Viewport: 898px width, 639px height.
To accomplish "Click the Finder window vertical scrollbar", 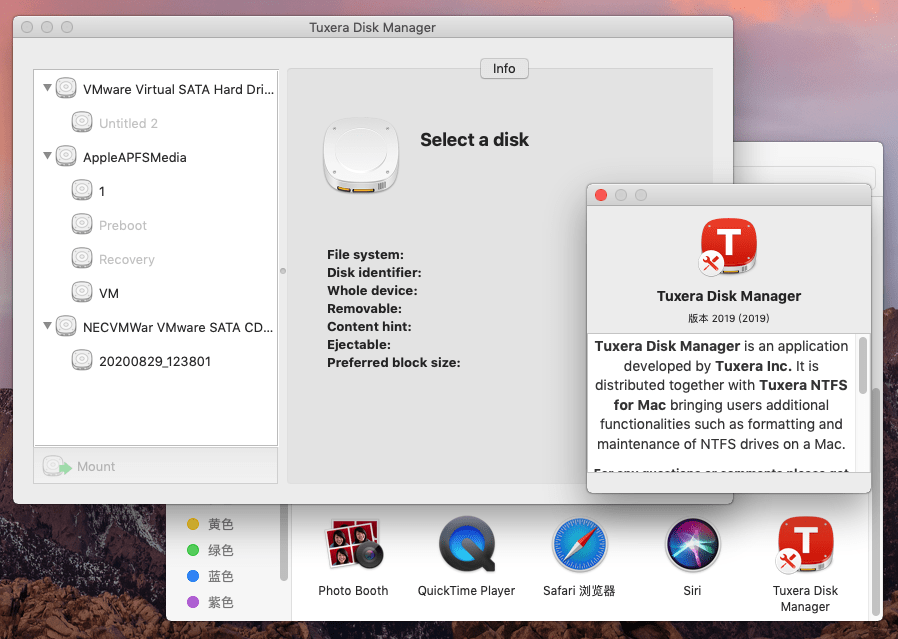I will click(876, 501).
